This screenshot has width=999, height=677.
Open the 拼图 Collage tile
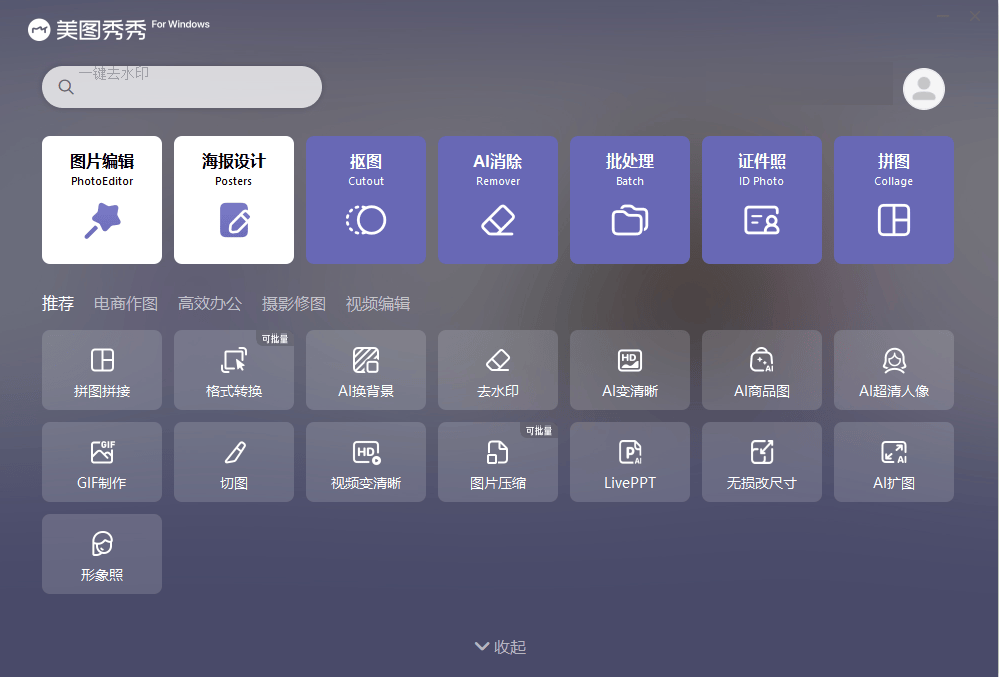[893, 199]
